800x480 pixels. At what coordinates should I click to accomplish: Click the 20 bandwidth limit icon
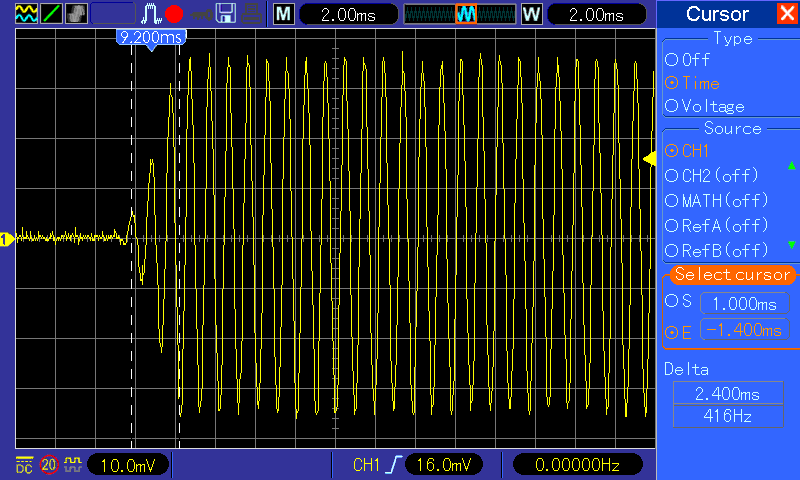49,465
